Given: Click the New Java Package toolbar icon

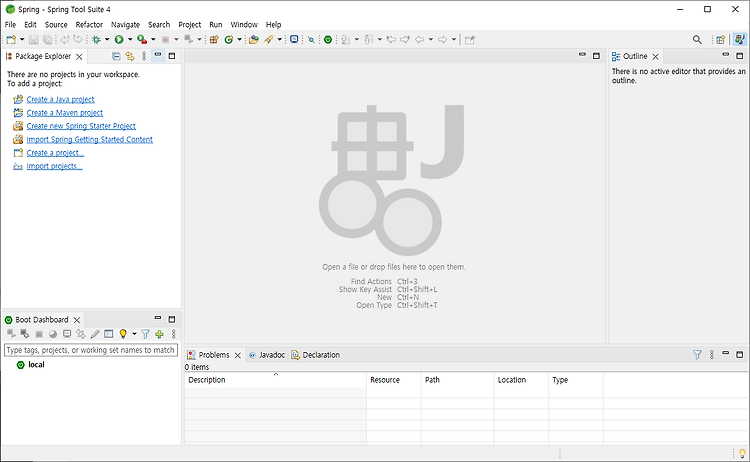Looking at the screenshot, I should pos(214,40).
